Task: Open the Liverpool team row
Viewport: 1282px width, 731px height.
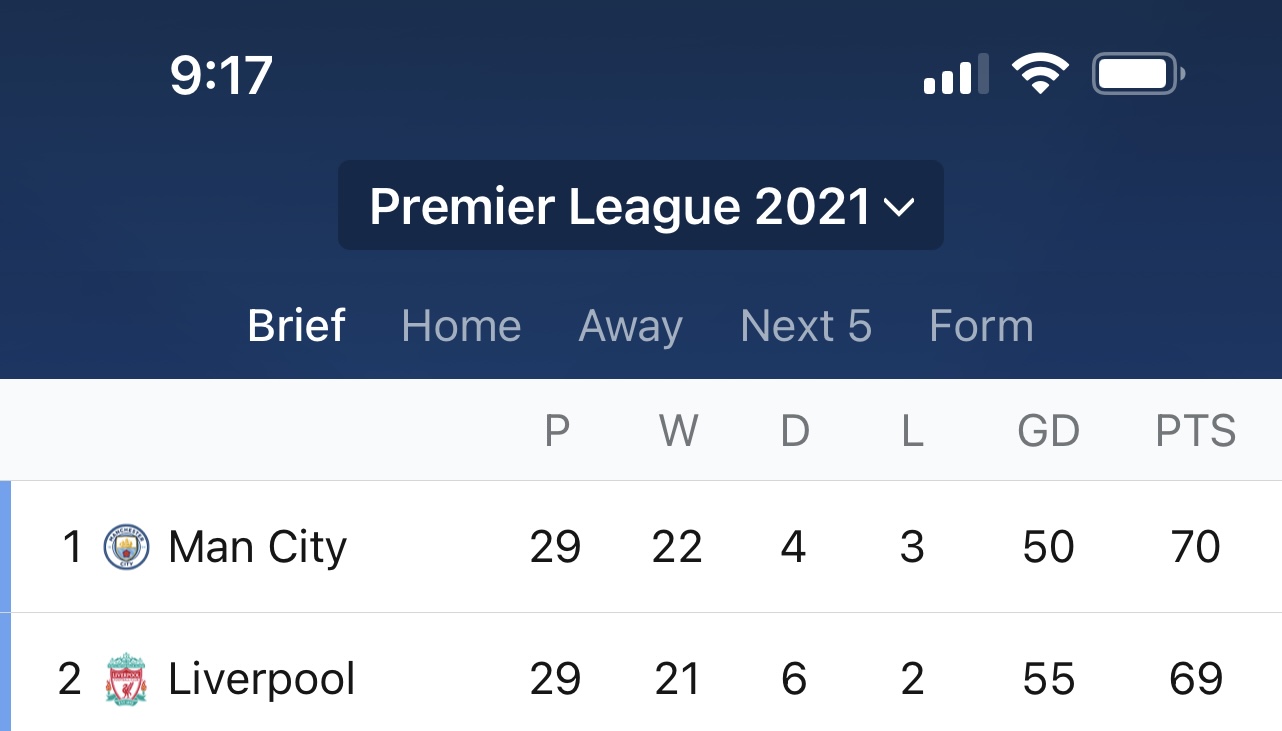Action: click(x=641, y=673)
